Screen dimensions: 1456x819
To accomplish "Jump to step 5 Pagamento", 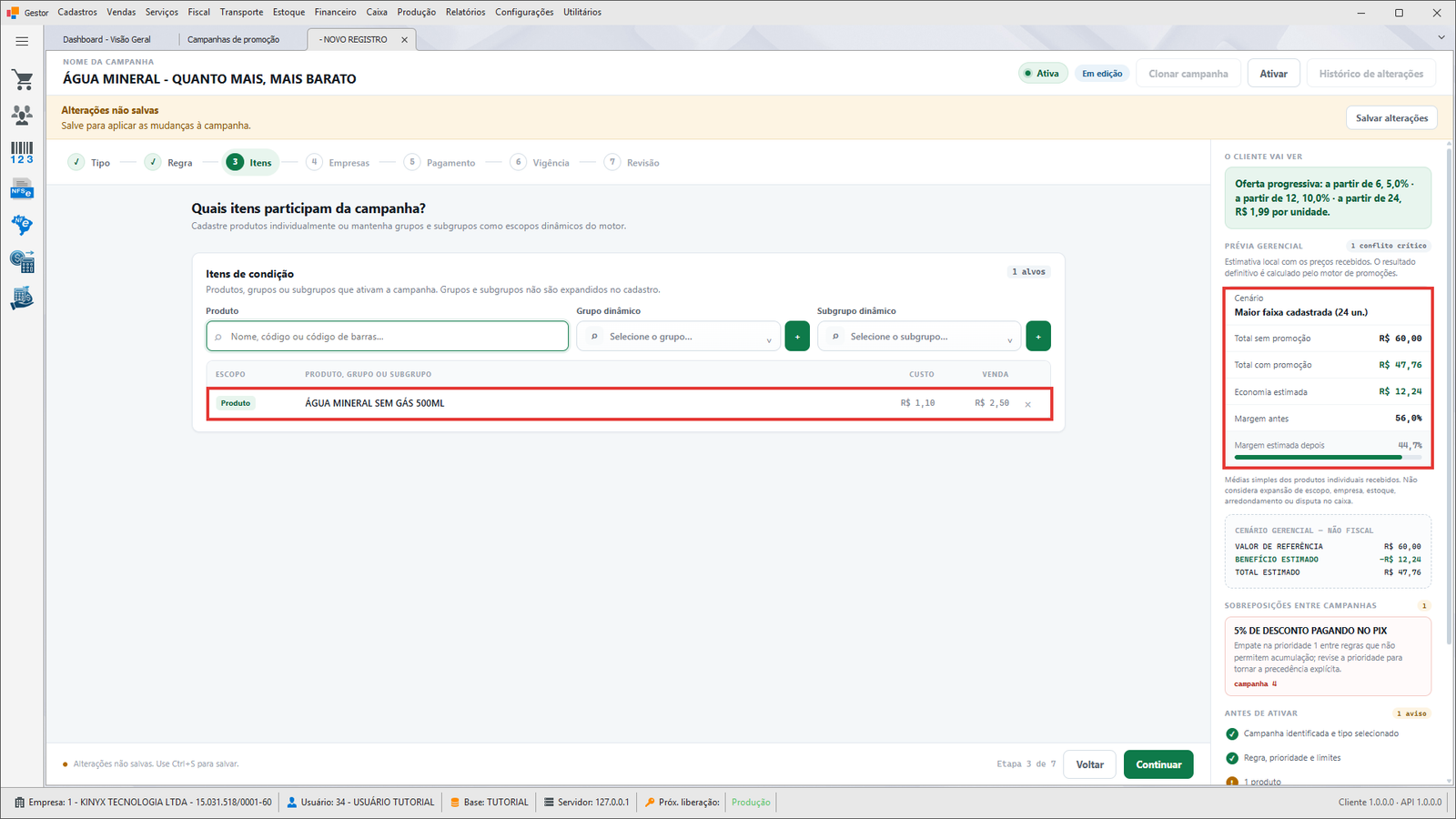I will [440, 163].
